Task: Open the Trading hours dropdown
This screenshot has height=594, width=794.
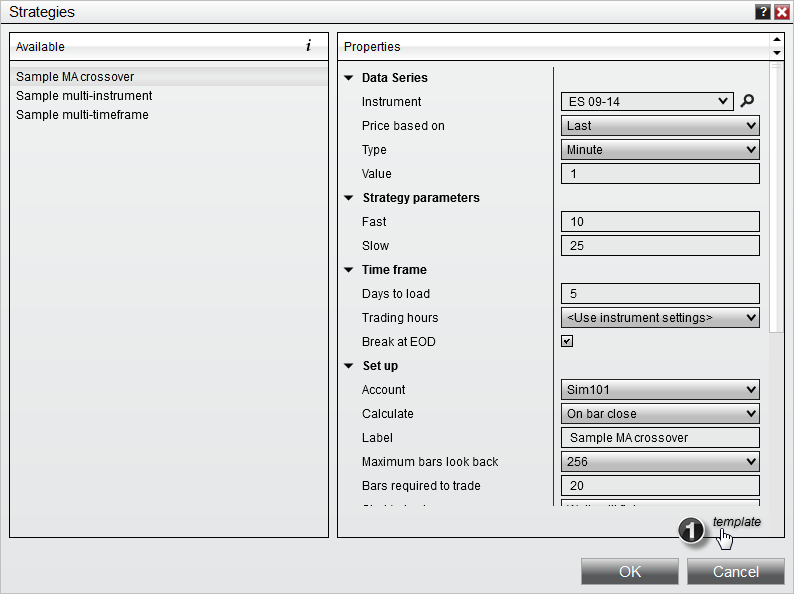Action: [660, 318]
